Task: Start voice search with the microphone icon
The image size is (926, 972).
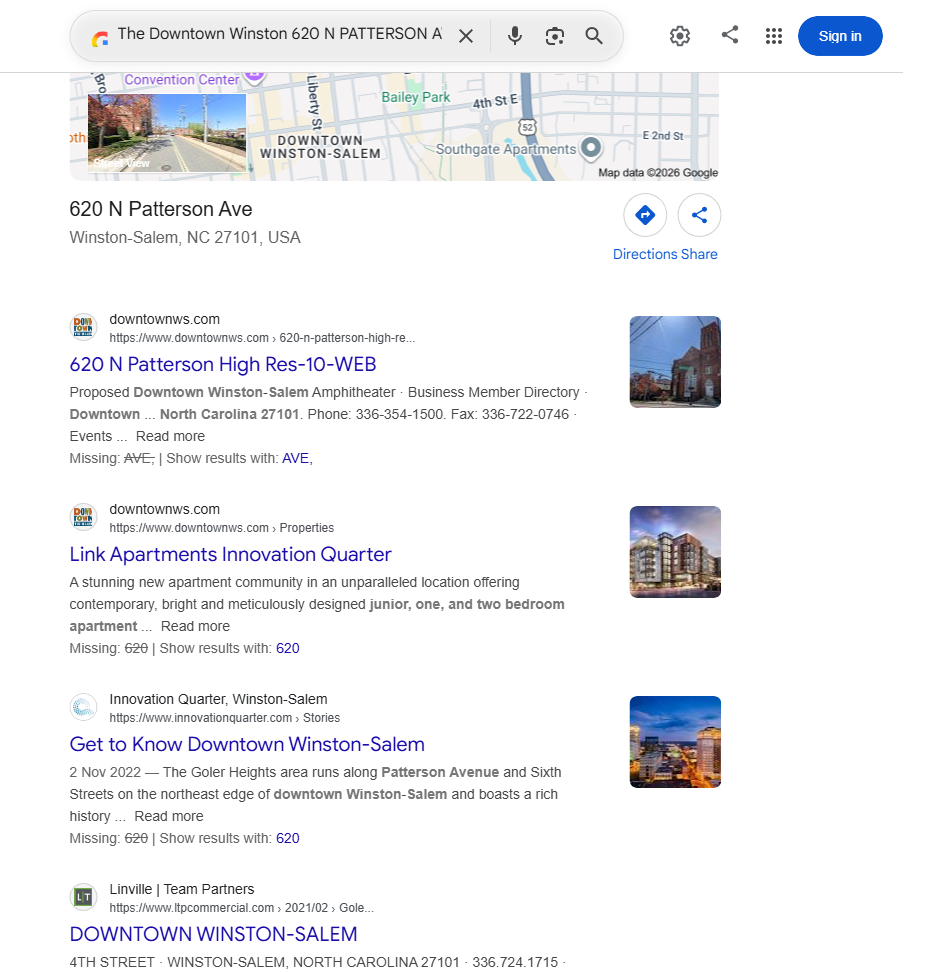Action: (x=514, y=36)
